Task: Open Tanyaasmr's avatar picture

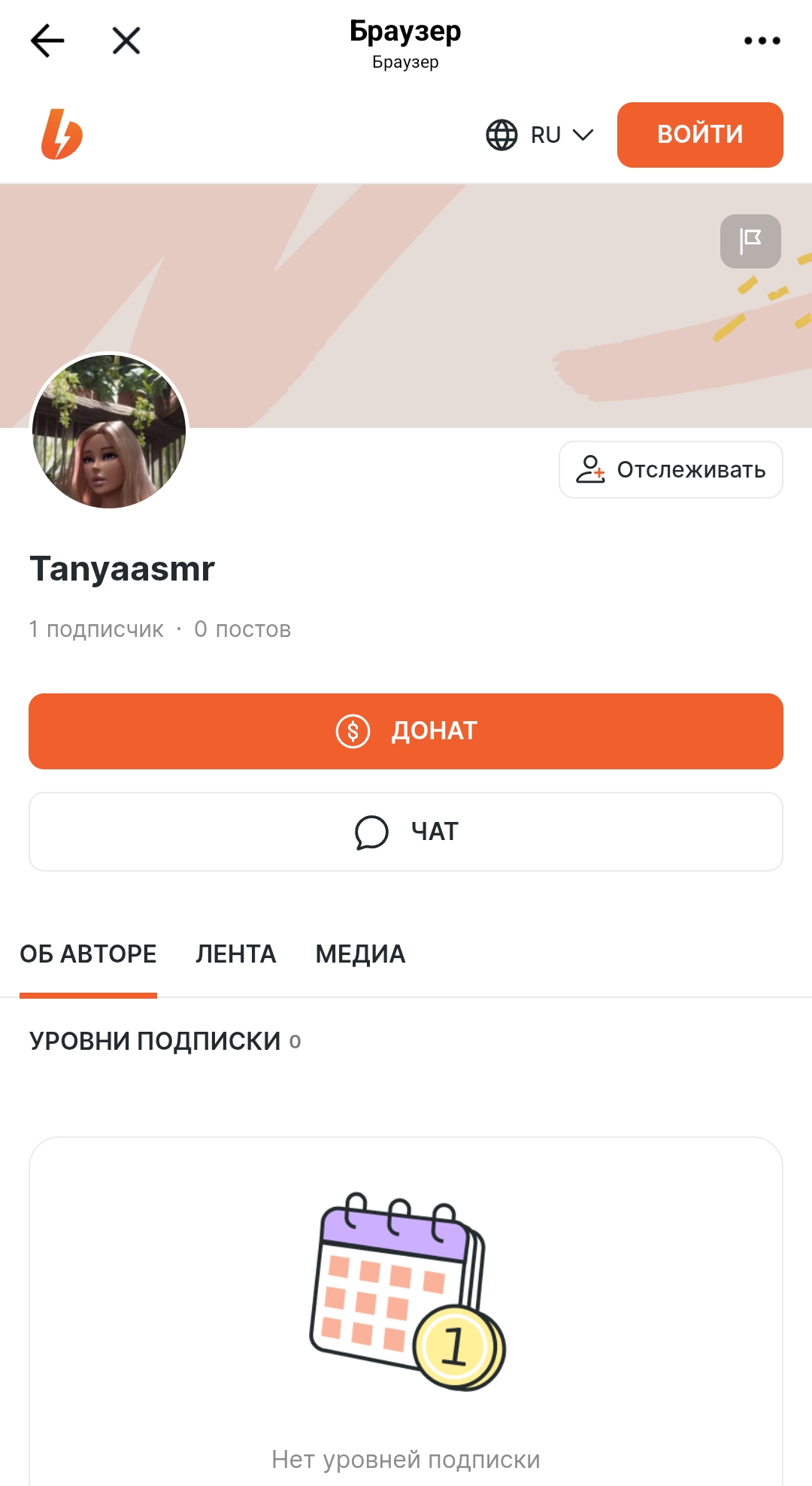Action: pyautogui.click(x=109, y=431)
